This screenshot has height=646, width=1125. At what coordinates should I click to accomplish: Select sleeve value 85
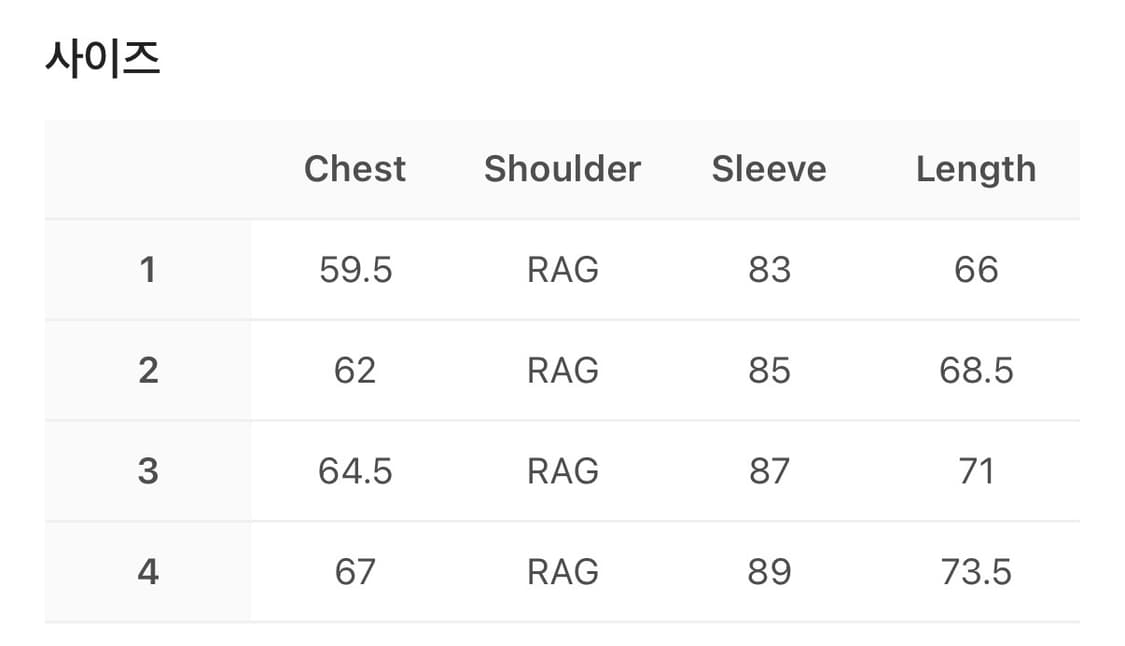(x=769, y=371)
